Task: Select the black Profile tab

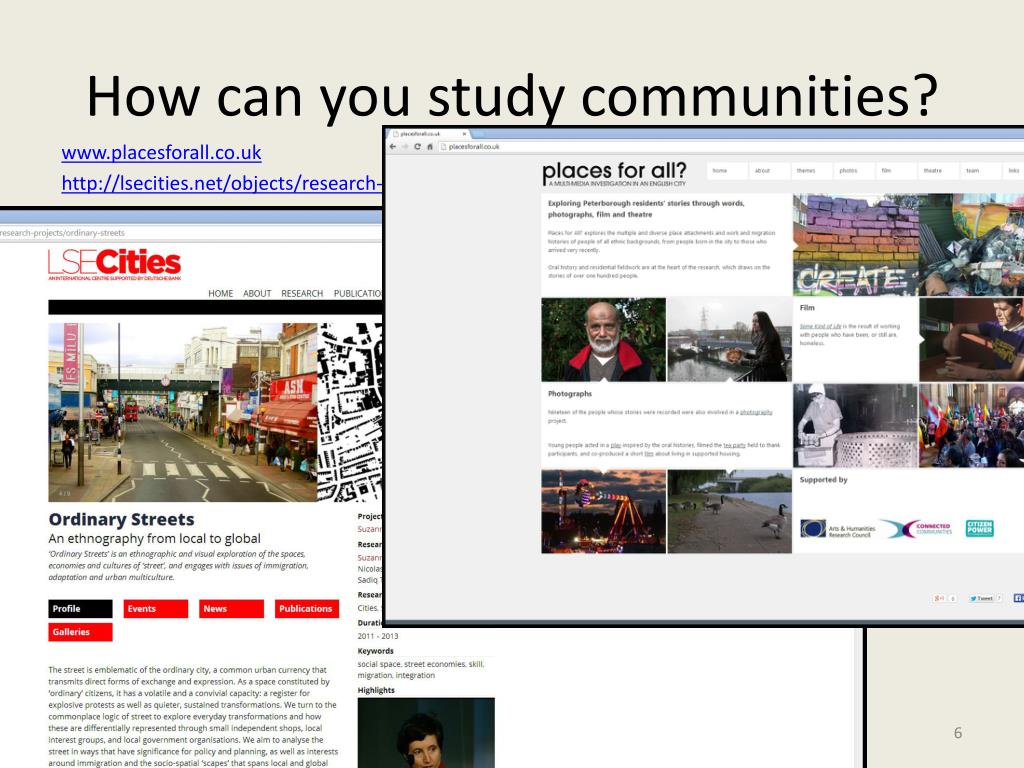Action: [x=80, y=609]
